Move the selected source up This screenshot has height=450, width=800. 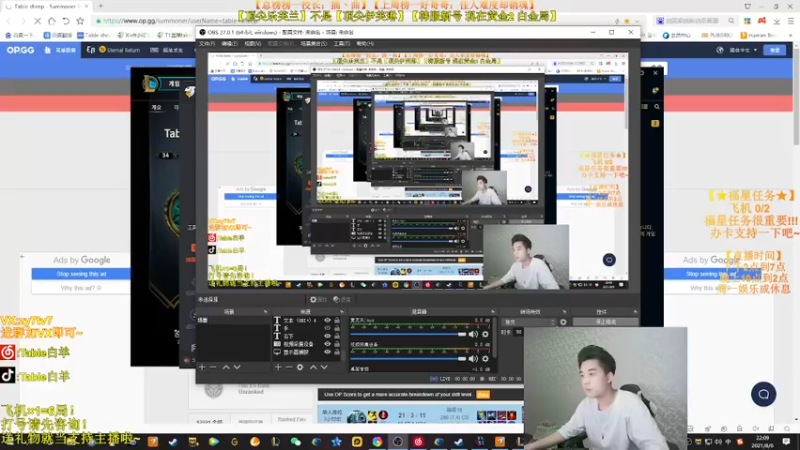tap(313, 367)
